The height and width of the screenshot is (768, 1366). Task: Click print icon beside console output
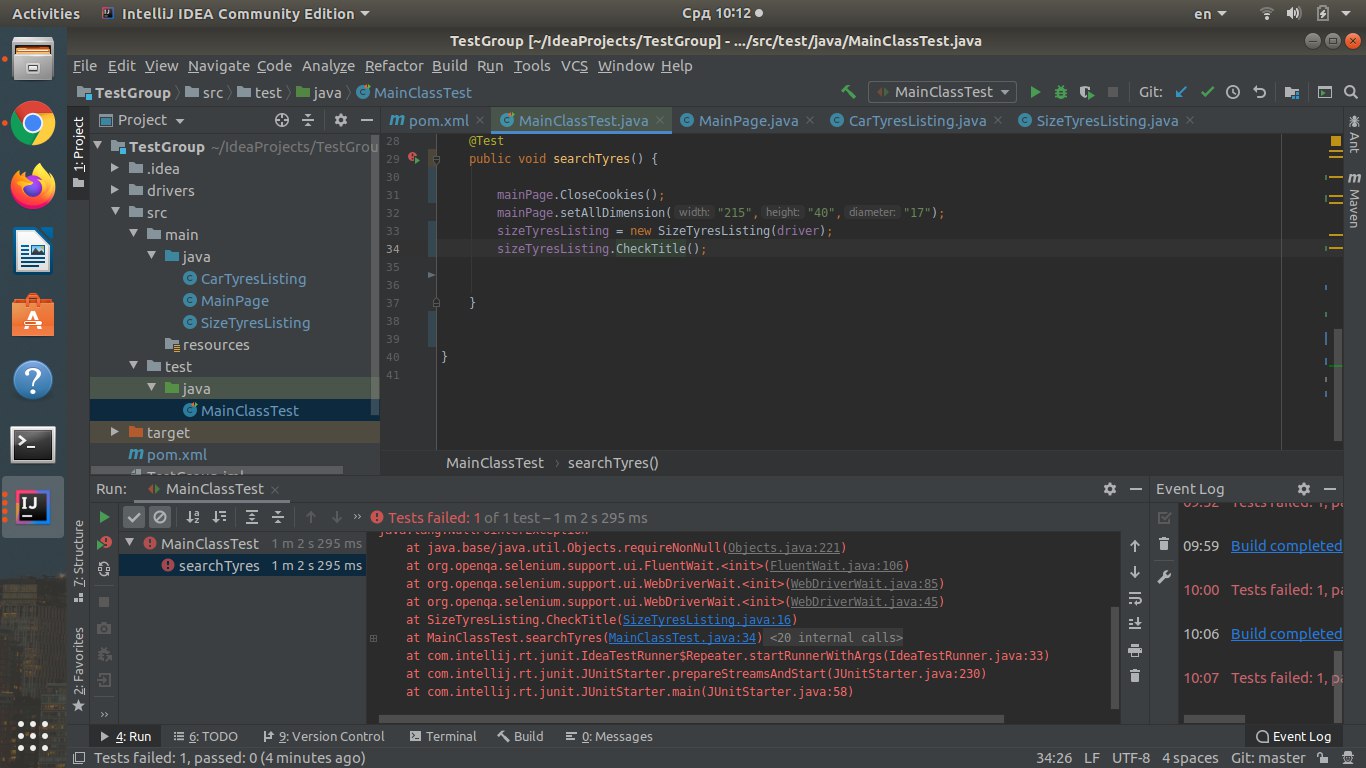pyautogui.click(x=1134, y=650)
